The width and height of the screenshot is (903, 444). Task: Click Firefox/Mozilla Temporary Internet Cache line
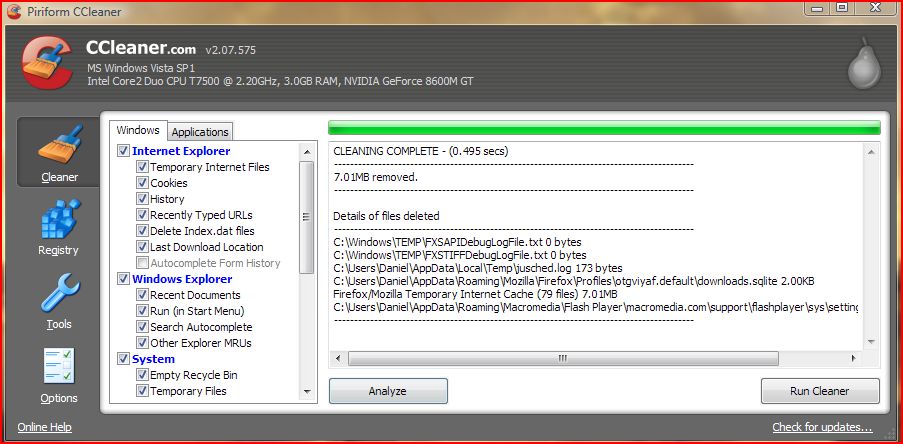click(x=475, y=294)
